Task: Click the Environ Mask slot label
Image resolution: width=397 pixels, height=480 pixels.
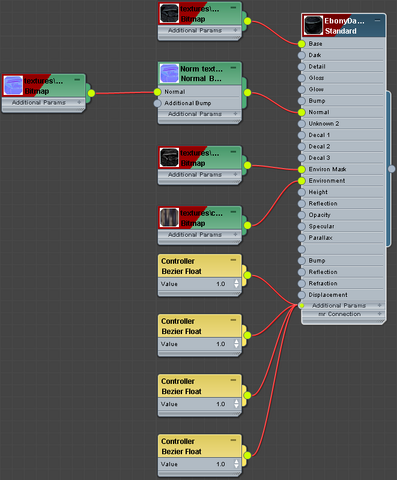Action: tap(327, 169)
